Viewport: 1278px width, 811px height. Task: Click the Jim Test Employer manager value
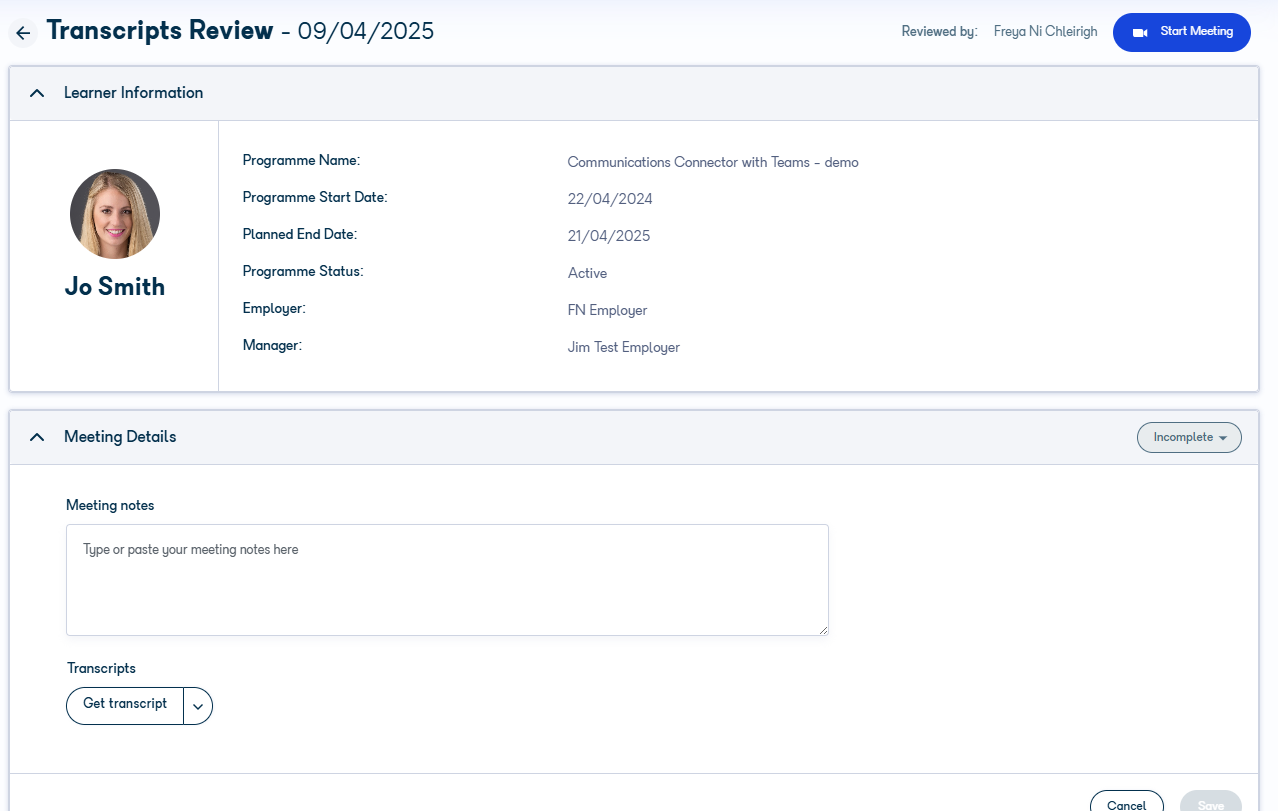pyautogui.click(x=623, y=348)
